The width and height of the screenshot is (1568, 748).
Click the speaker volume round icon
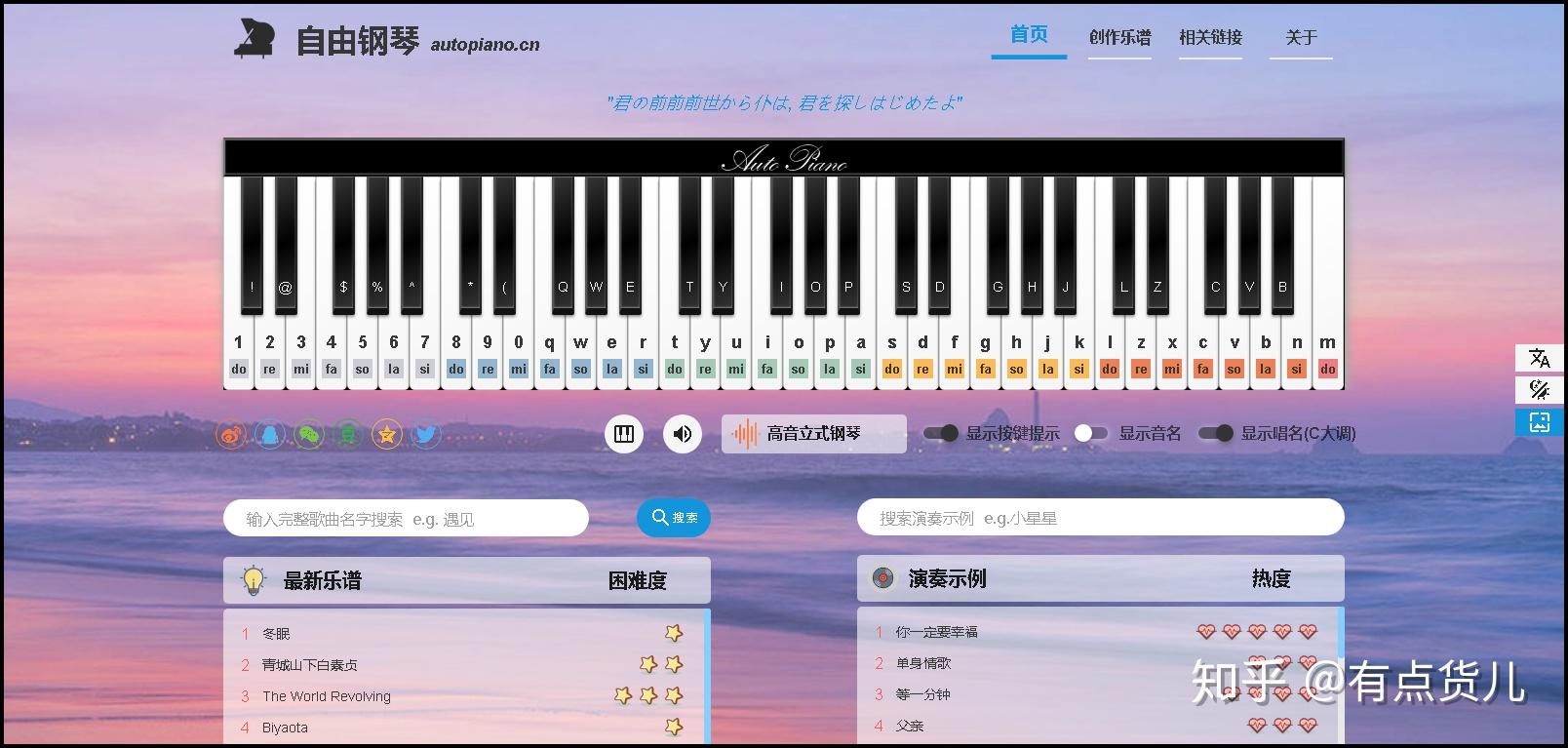(x=683, y=434)
